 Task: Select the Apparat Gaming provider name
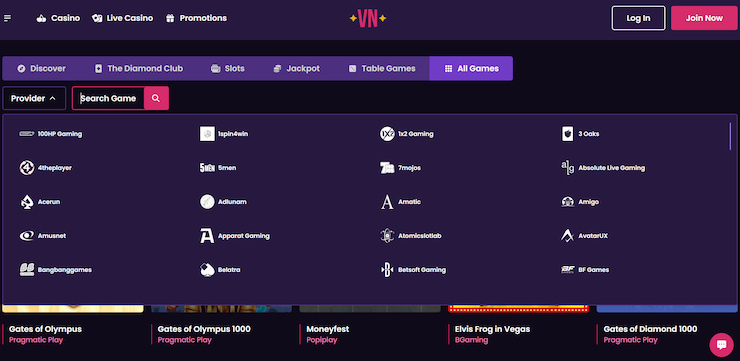(244, 236)
